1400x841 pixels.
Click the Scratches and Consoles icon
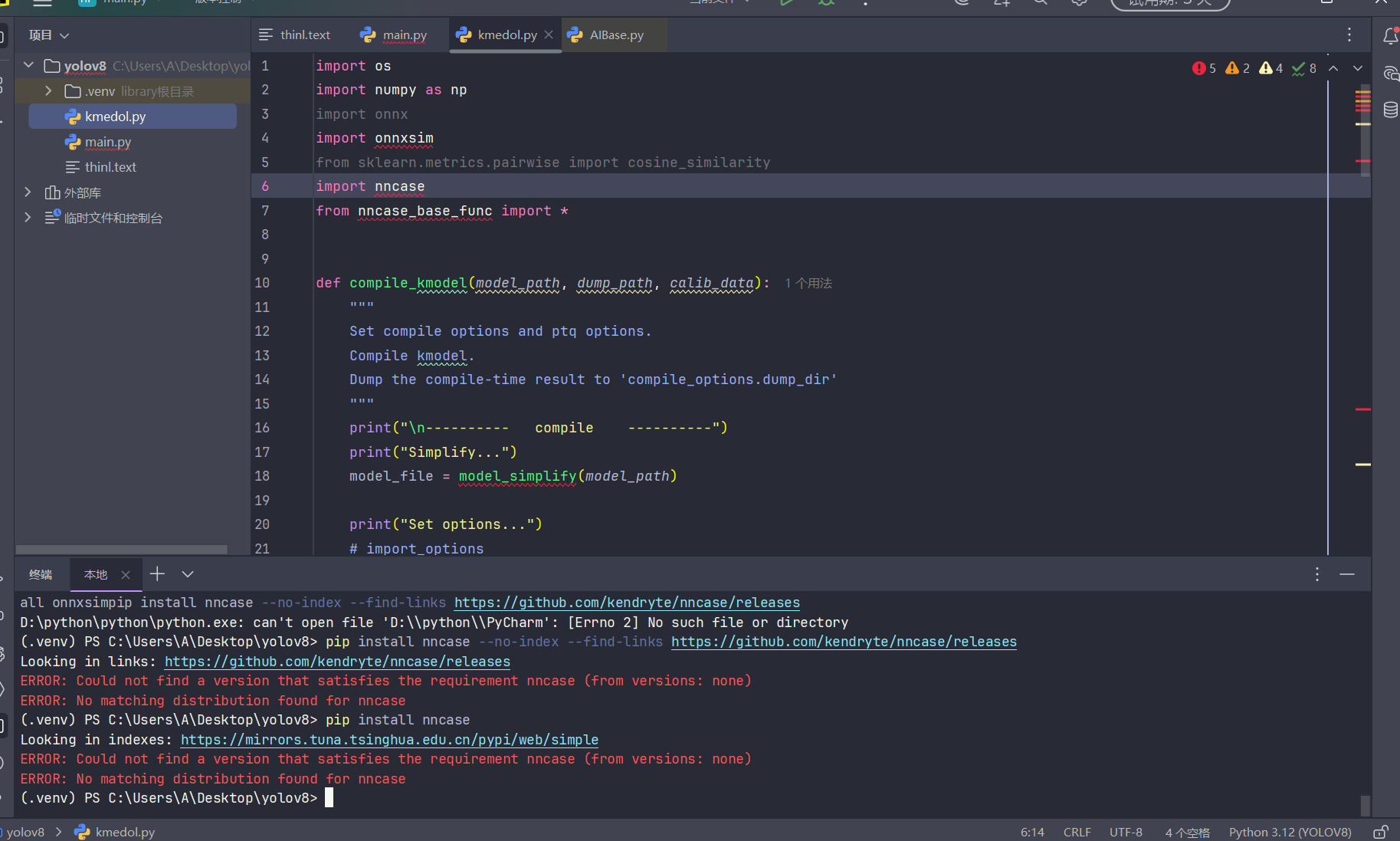pos(52,217)
